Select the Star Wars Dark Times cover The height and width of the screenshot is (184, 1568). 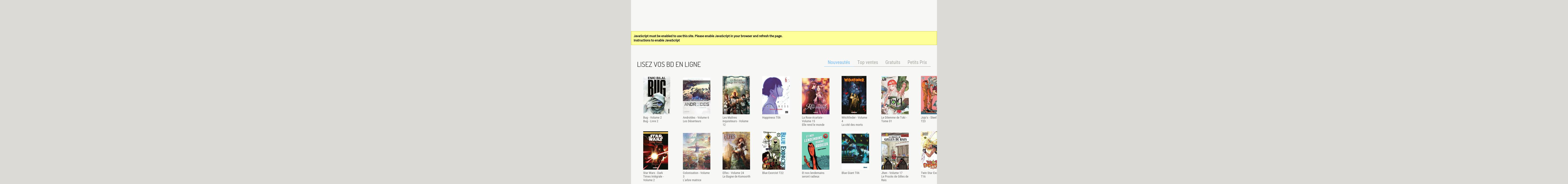[656, 150]
